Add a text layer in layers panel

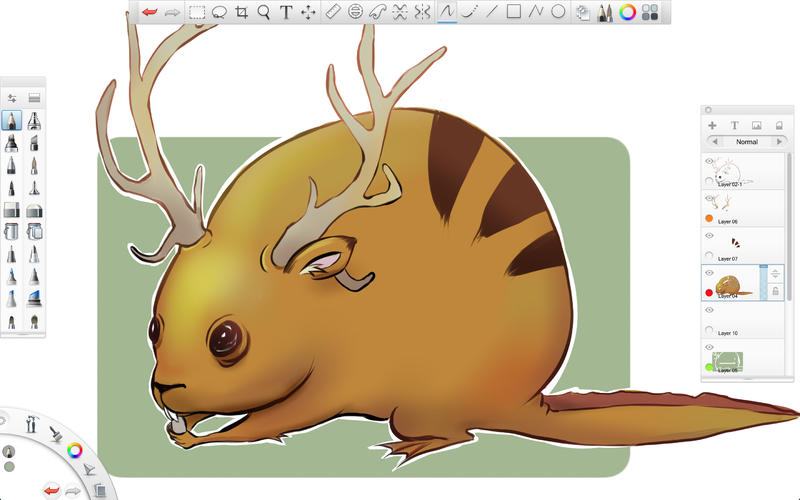pyautogui.click(x=734, y=126)
